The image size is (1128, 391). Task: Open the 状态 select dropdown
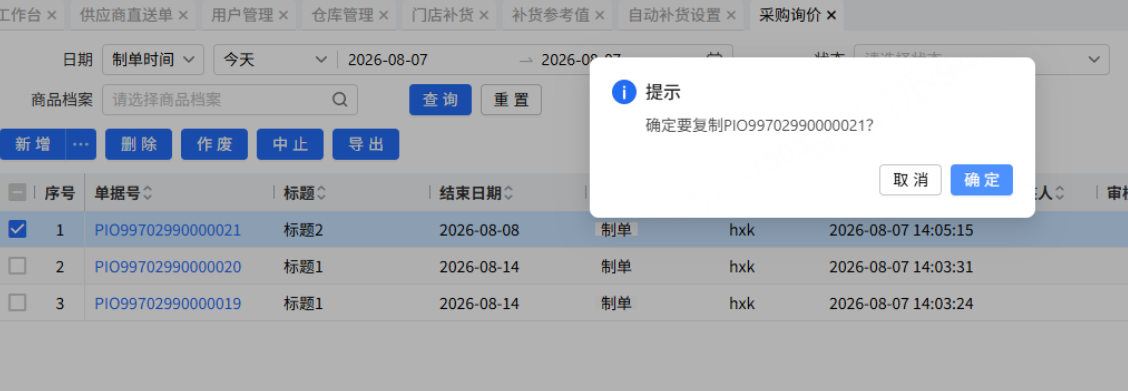coord(981,59)
